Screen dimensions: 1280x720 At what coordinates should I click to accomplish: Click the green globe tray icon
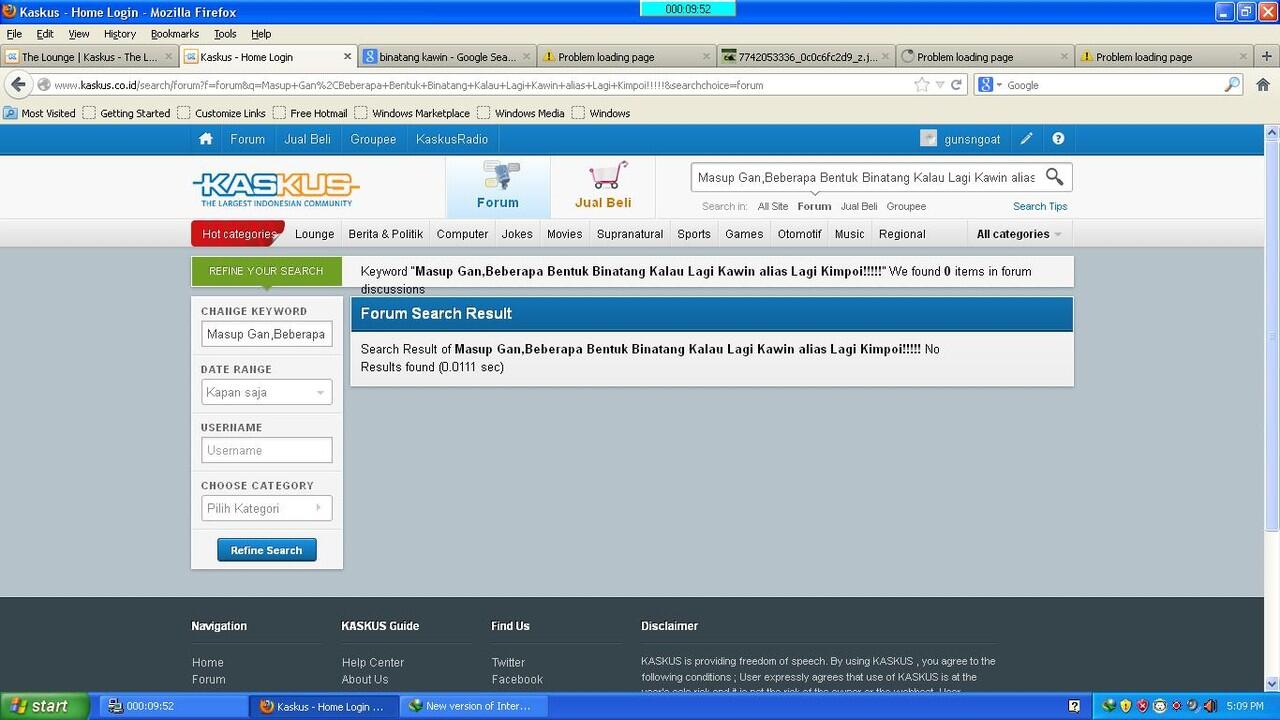(x=1108, y=706)
